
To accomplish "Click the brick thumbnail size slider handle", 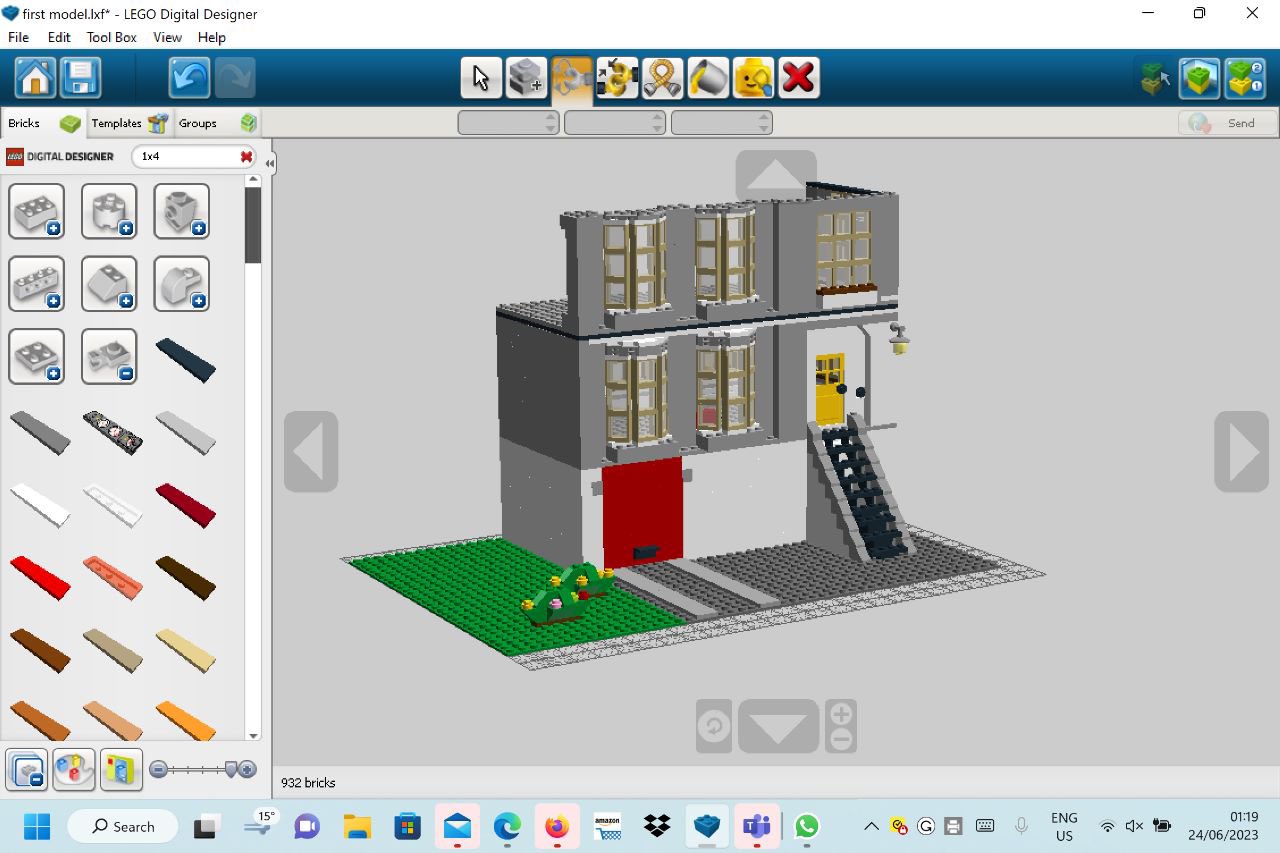I will [231, 769].
